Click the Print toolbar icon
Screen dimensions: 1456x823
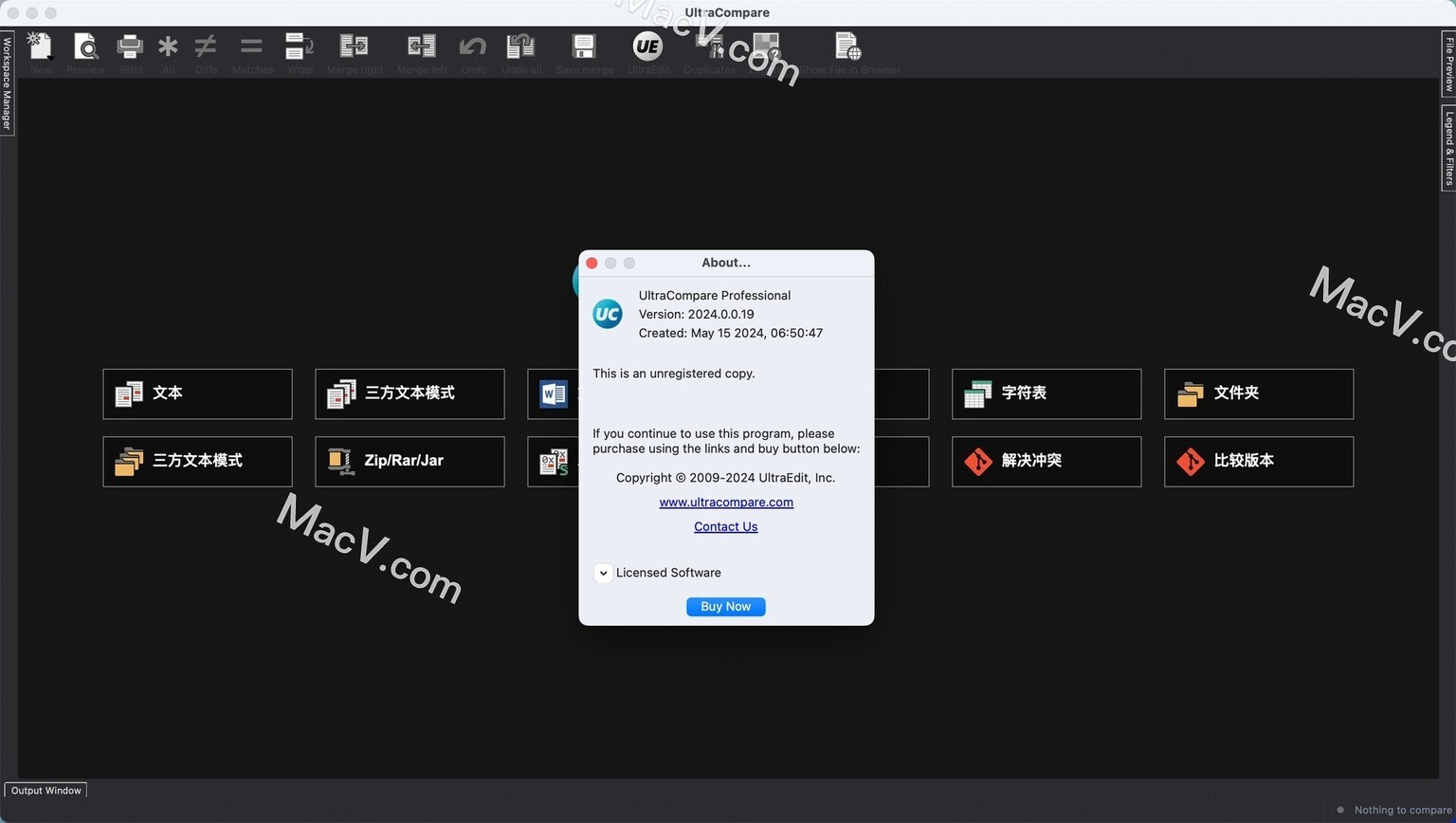point(131,46)
